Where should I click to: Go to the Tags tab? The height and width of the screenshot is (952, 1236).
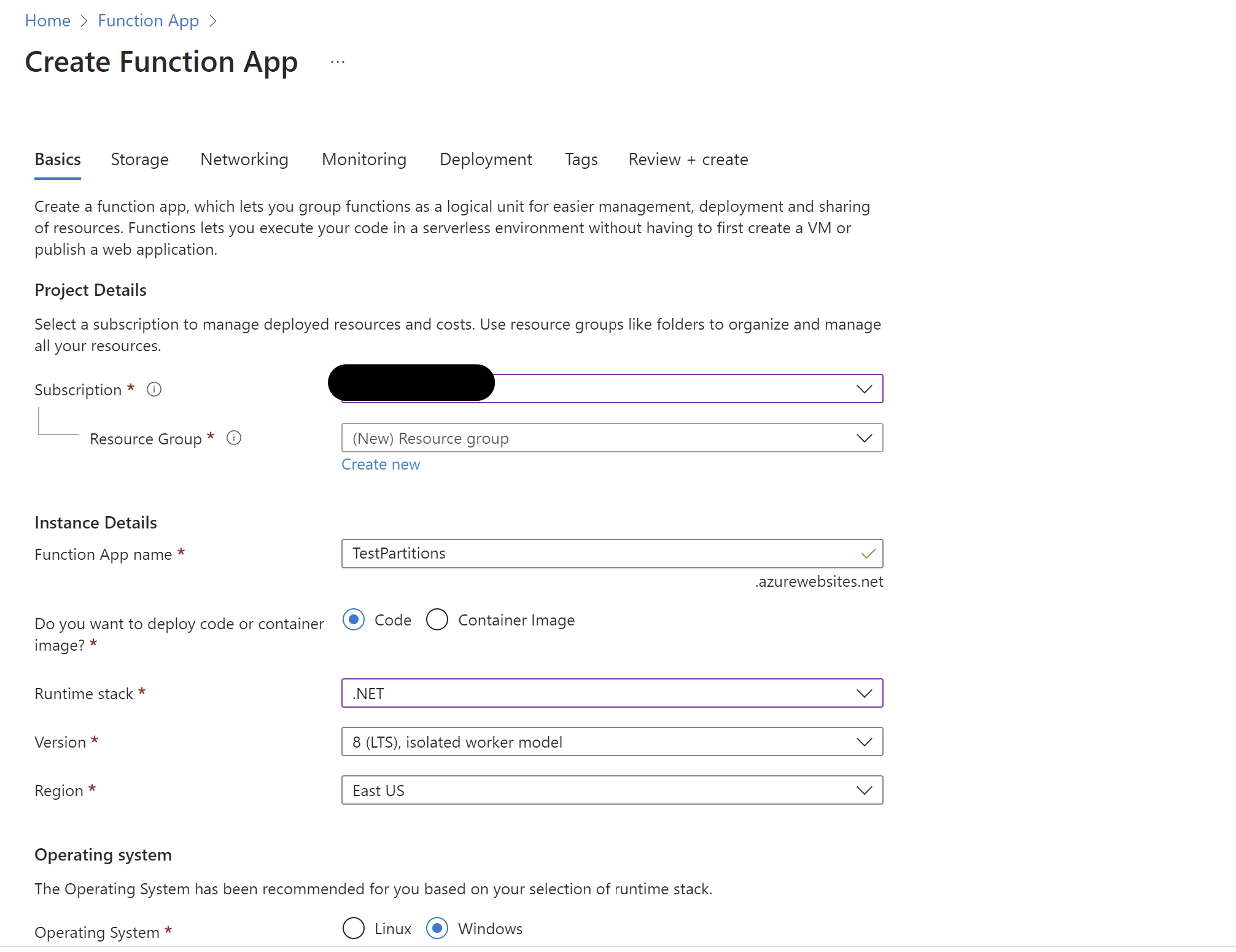click(581, 160)
